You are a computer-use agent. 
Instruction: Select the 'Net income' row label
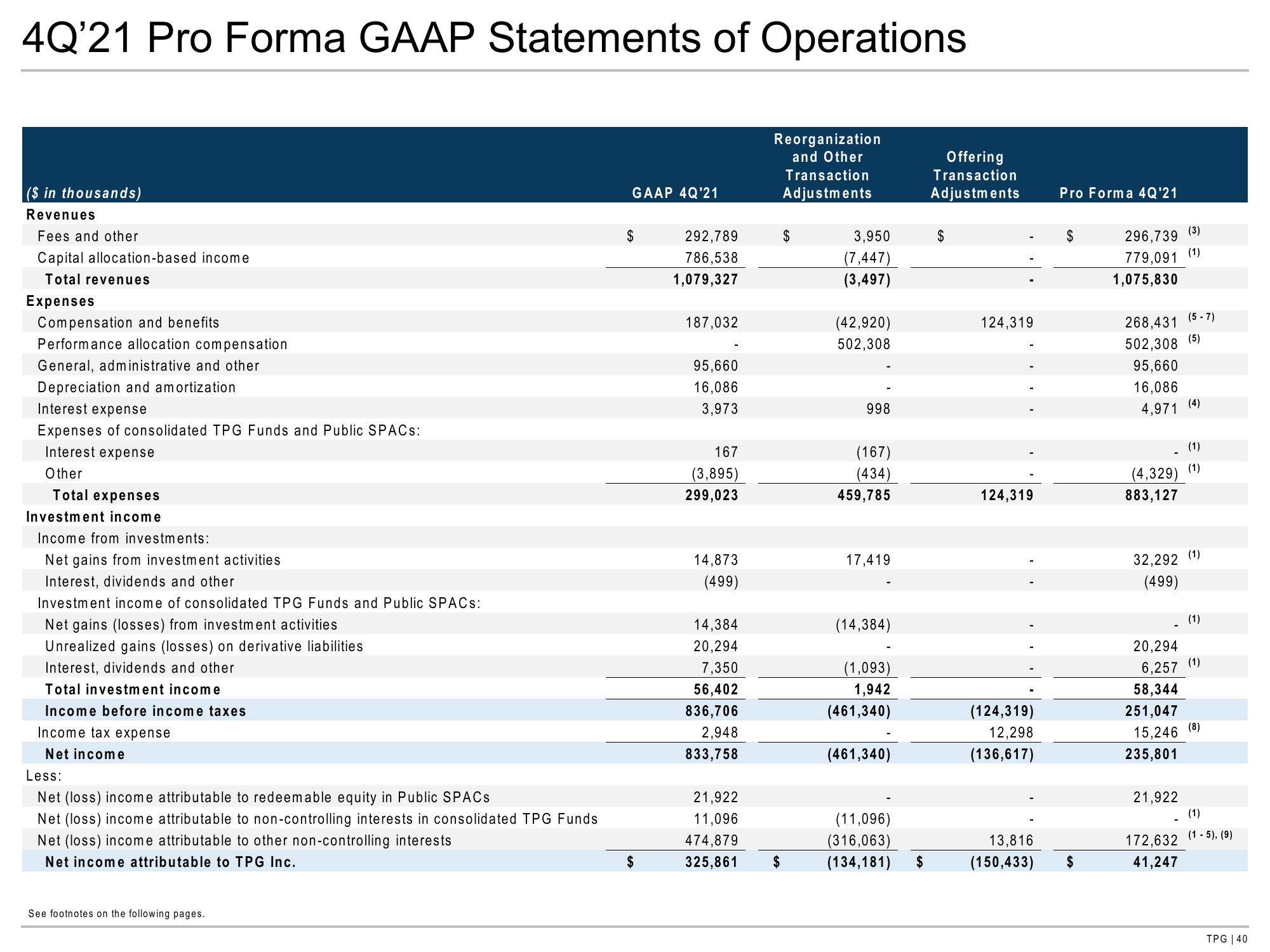click(85, 754)
